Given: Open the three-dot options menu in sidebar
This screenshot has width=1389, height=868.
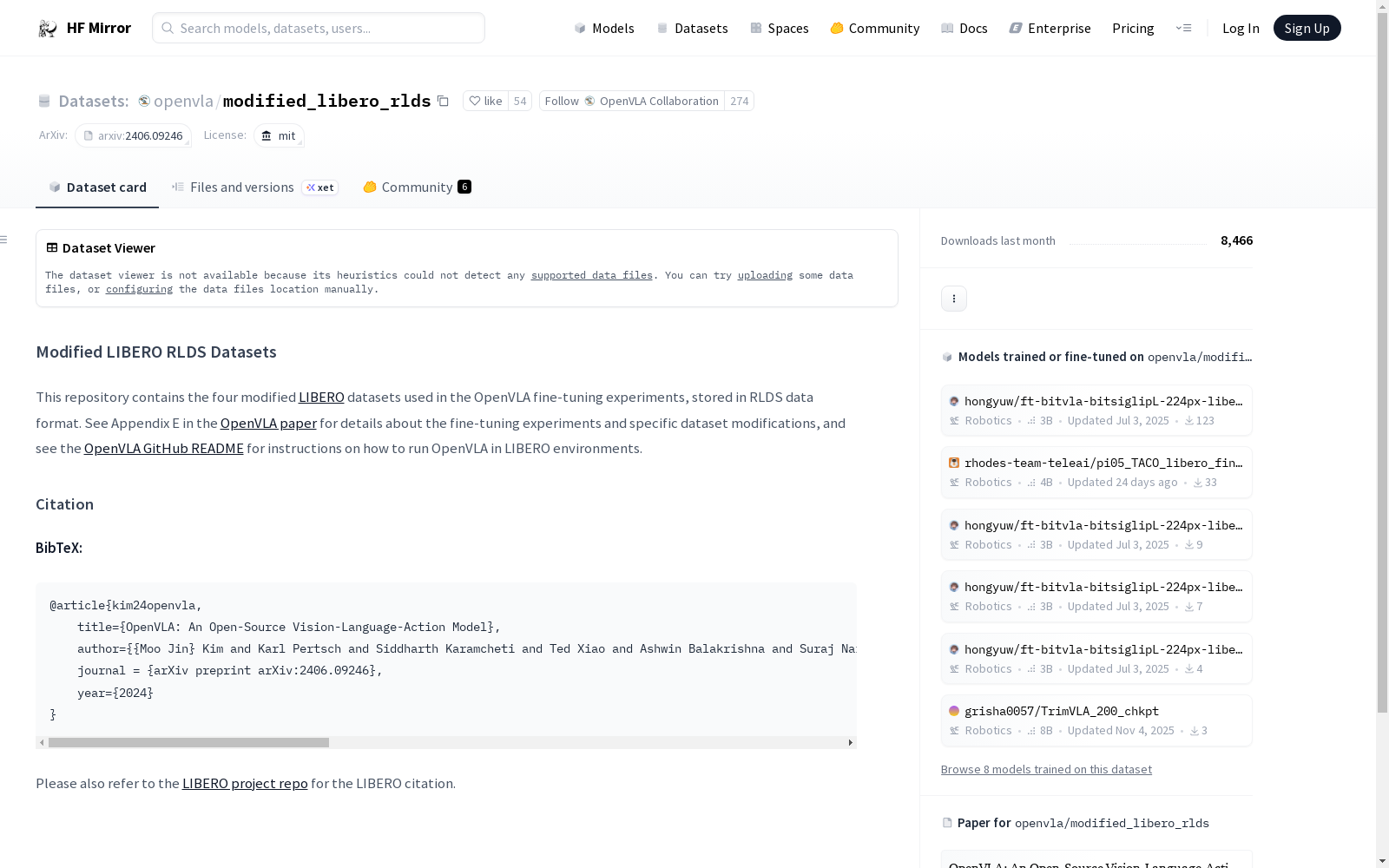Looking at the screenshot, I should [954, 299].
